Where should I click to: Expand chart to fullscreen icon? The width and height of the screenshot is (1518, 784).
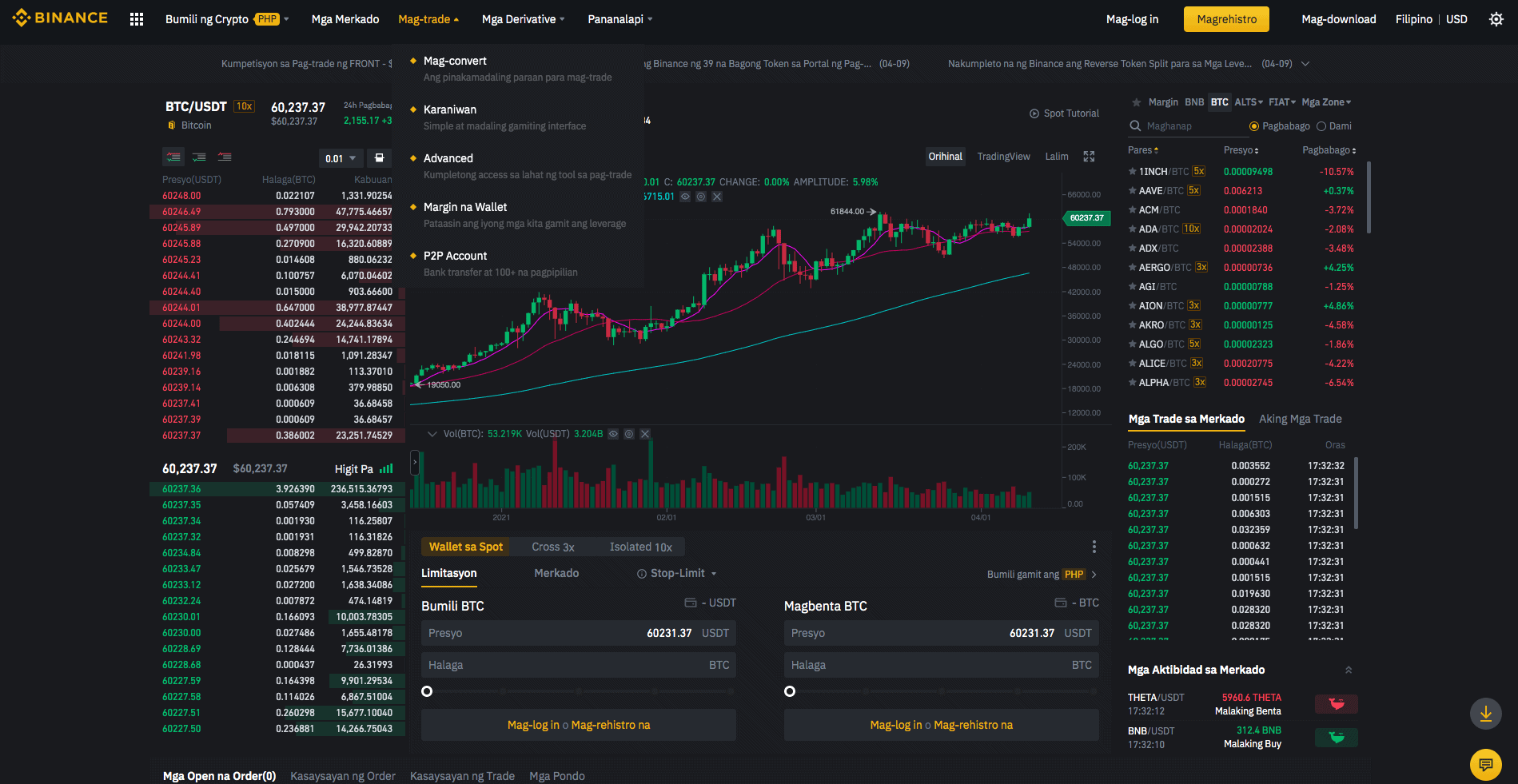point(1089,157)
